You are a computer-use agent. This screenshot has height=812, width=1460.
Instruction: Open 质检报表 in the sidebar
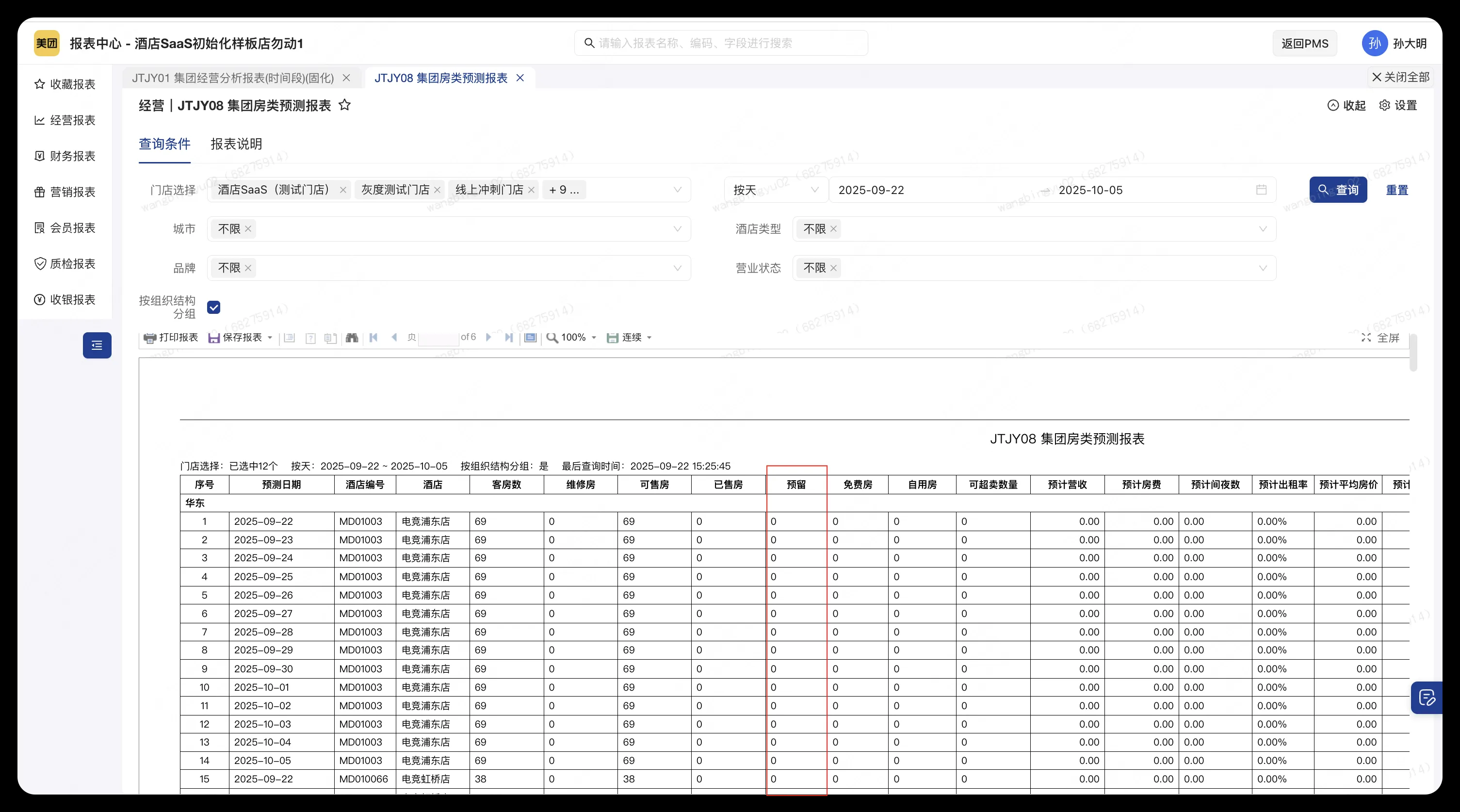65,263
